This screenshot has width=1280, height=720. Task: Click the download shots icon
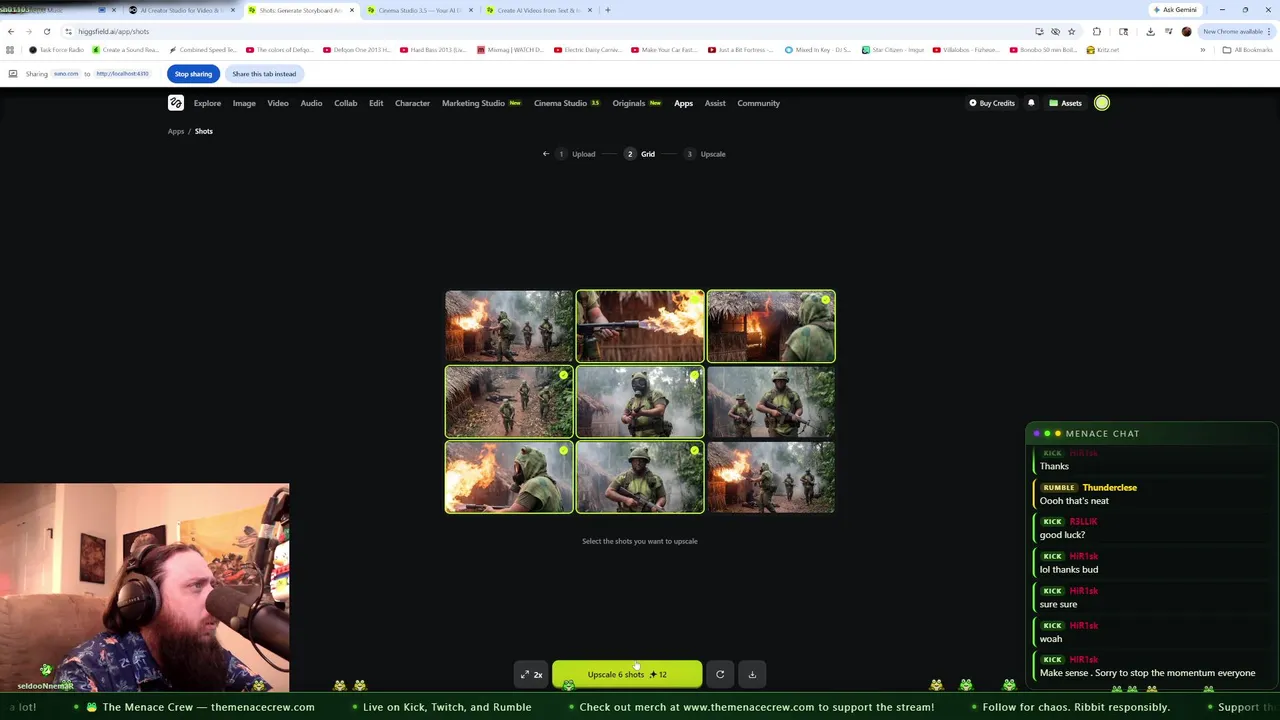(x=752, y=674)
